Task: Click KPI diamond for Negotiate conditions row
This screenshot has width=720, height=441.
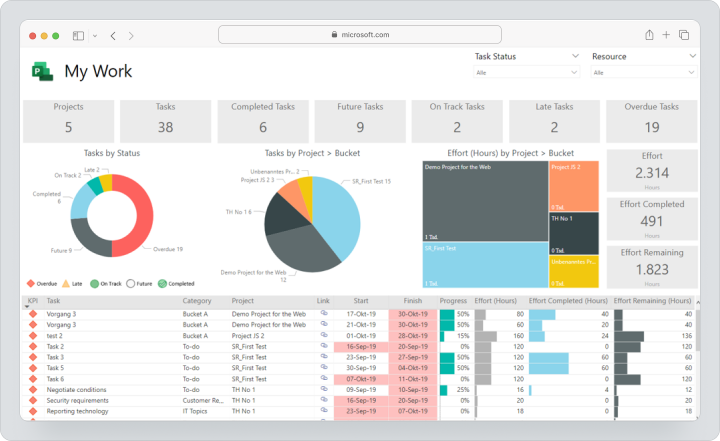Action: [33, 390]
